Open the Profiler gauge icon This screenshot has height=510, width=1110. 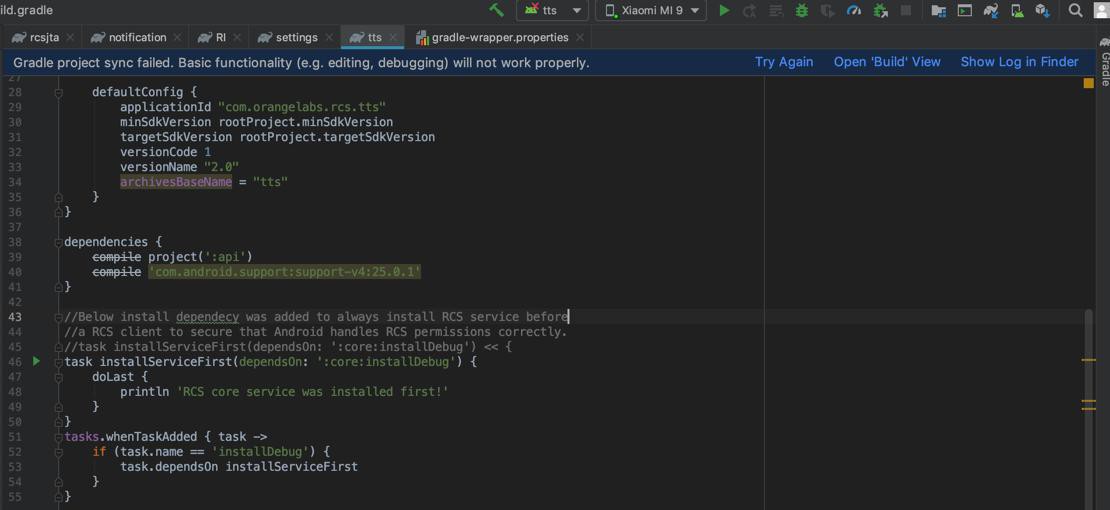tap(854, 10)
